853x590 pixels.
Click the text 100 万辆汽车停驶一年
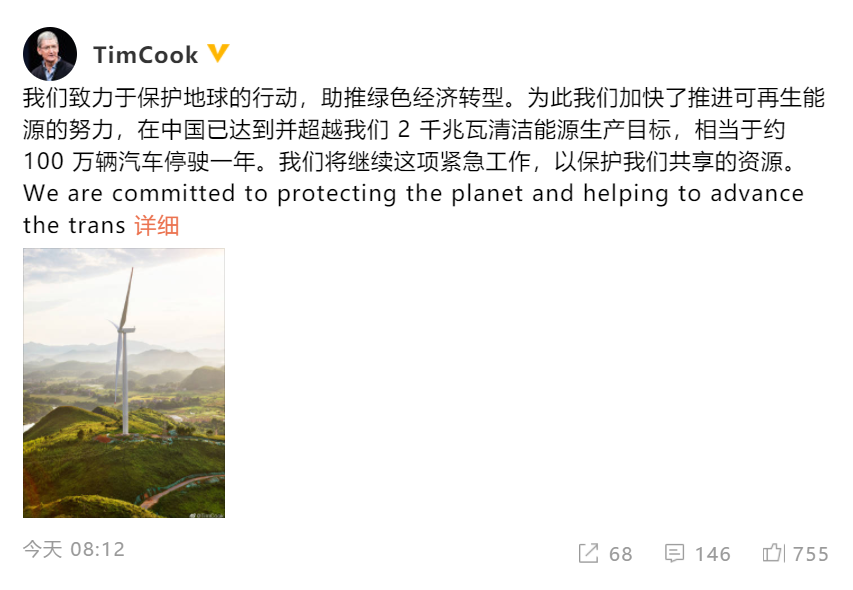click(139, 162)
